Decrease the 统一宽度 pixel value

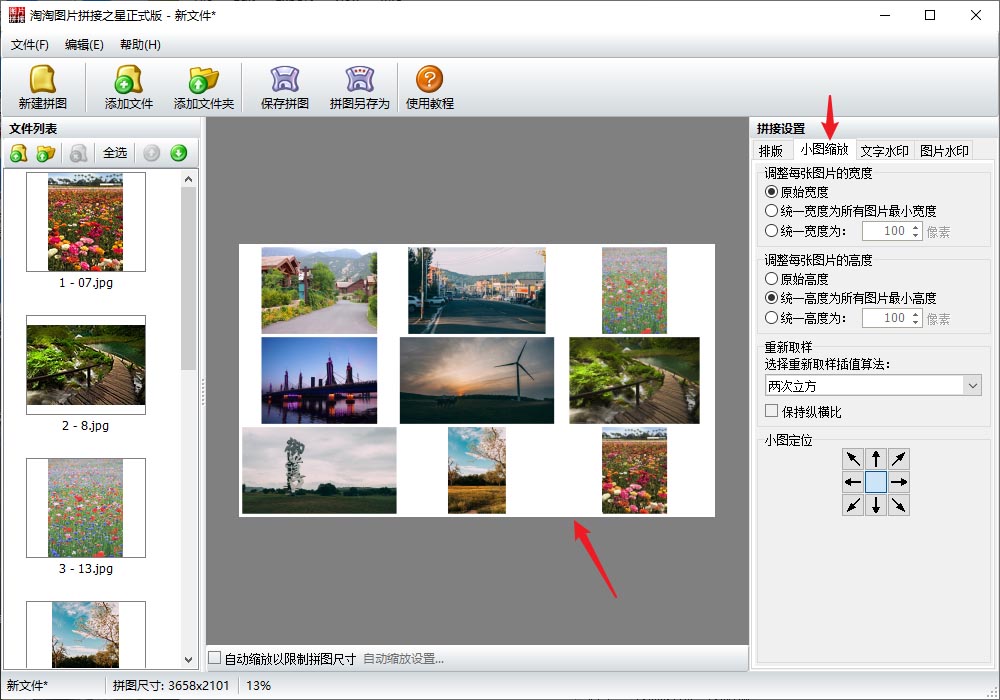916,235
